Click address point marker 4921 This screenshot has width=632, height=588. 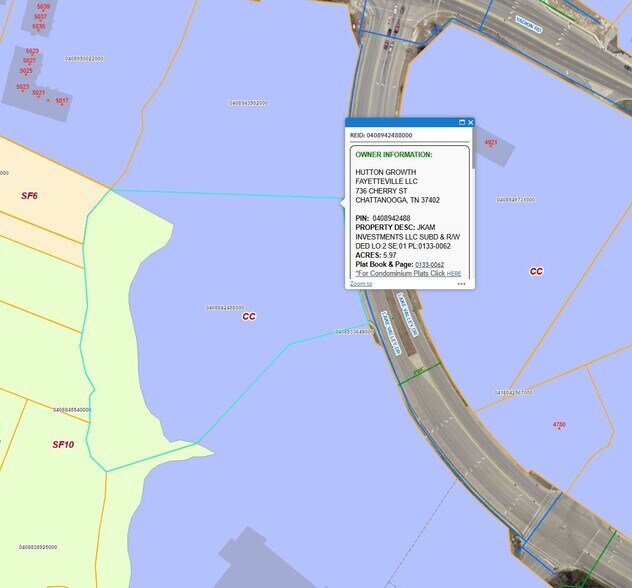pos(490,143)
